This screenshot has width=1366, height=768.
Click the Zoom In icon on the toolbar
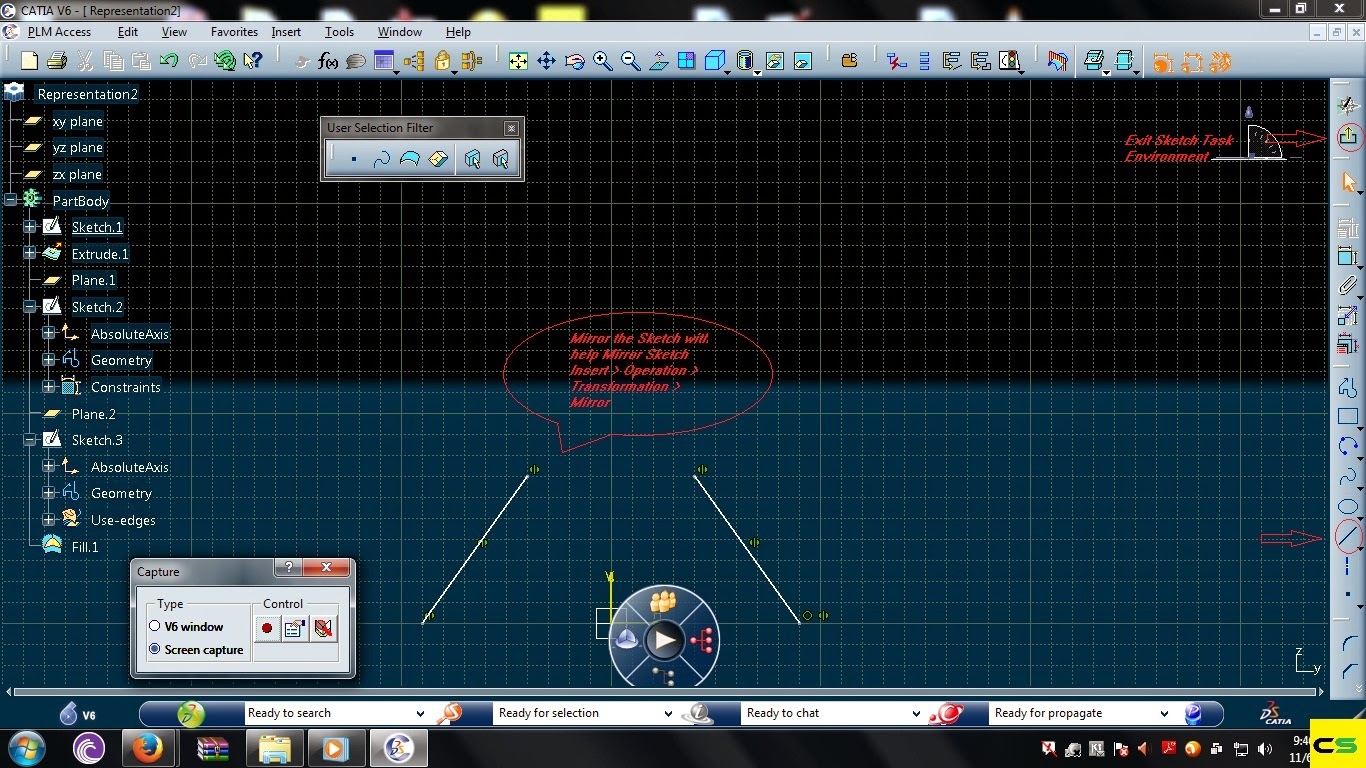(x=602, y=61)
